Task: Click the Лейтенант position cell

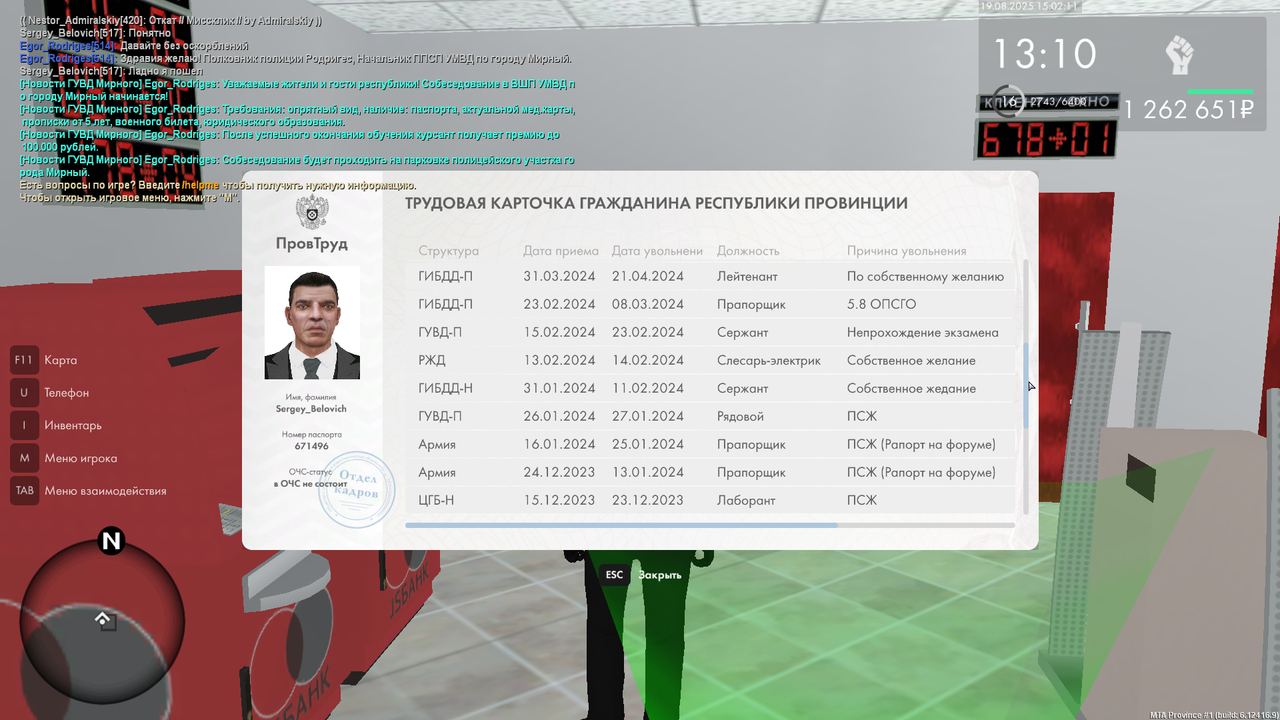Action: [x=747, y=276]
